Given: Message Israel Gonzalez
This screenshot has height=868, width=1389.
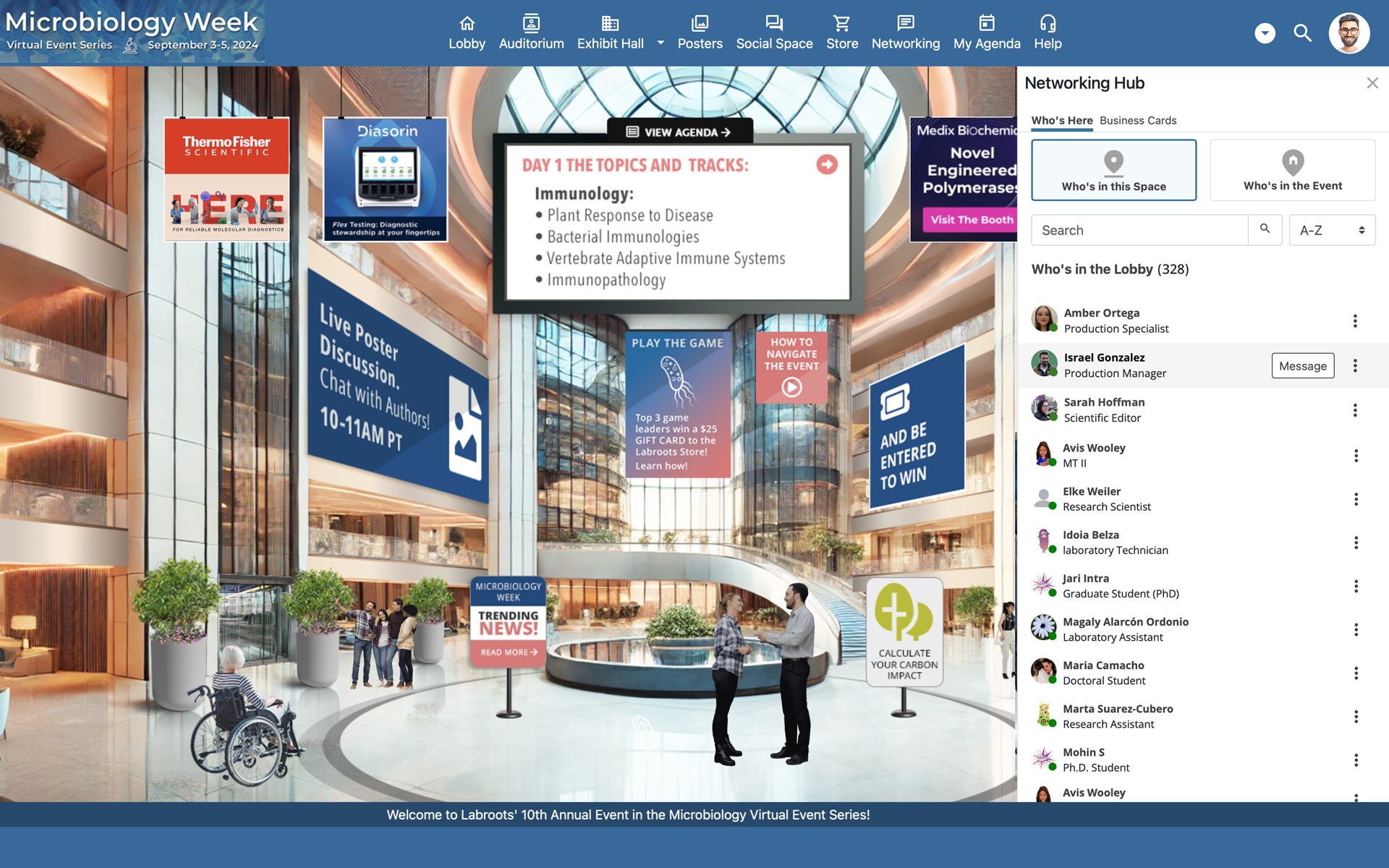Looking at the screenshot, I should click(1302, 366).
